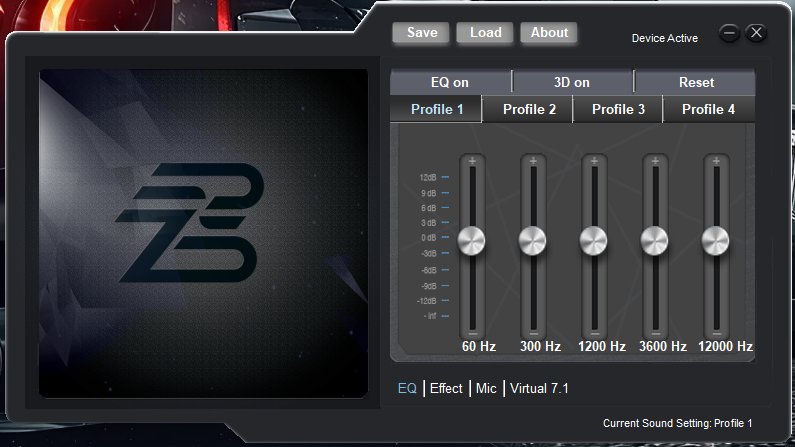Toggle the 3D on switch

click(x=572, y=82)
